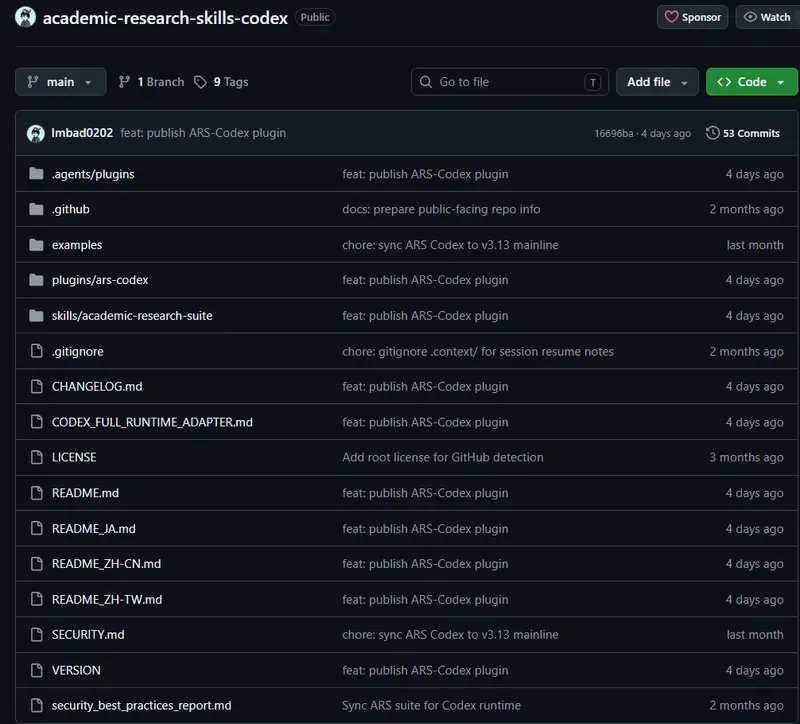Click the file icon for VERSION
The height and width of the screenshot is (724, 800).
(37, 670)
